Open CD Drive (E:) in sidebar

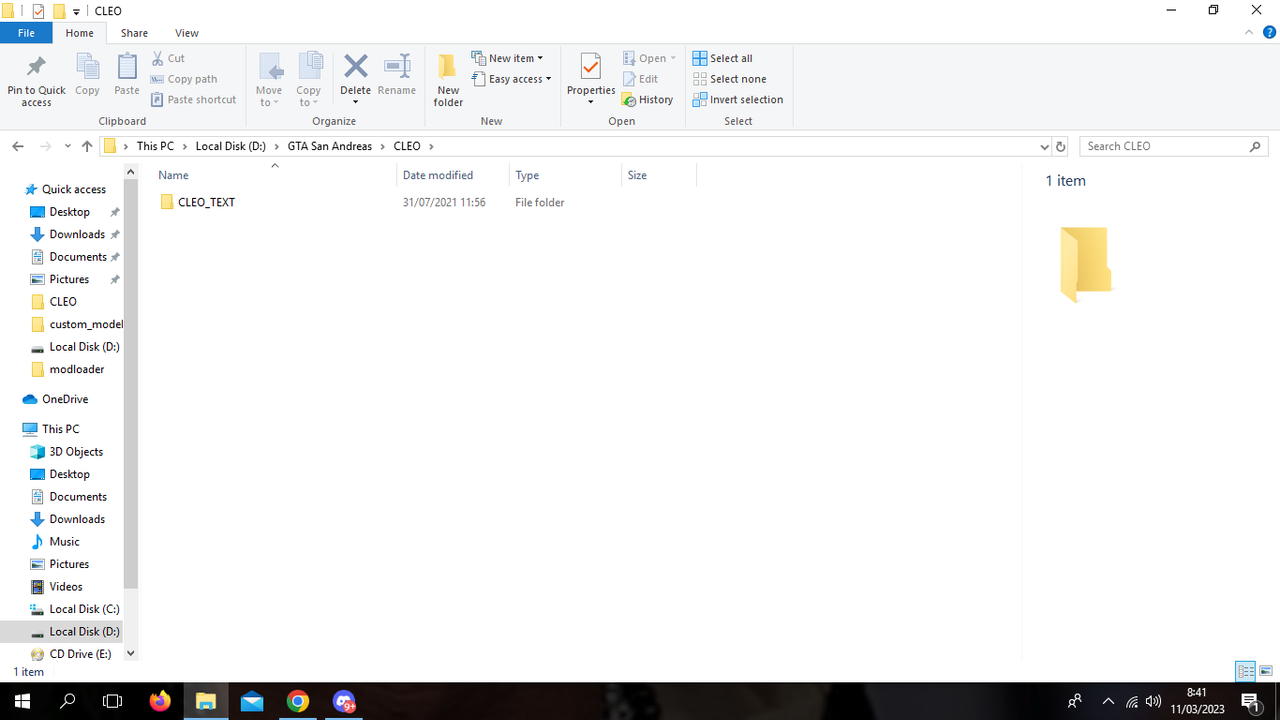(x=80, y=654)
